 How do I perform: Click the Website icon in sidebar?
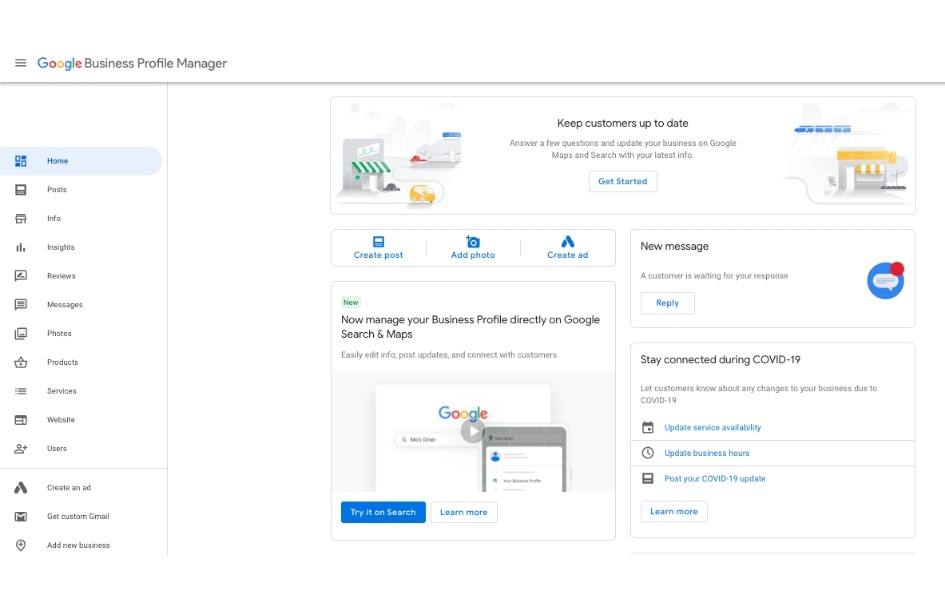[x=20, y=420]
